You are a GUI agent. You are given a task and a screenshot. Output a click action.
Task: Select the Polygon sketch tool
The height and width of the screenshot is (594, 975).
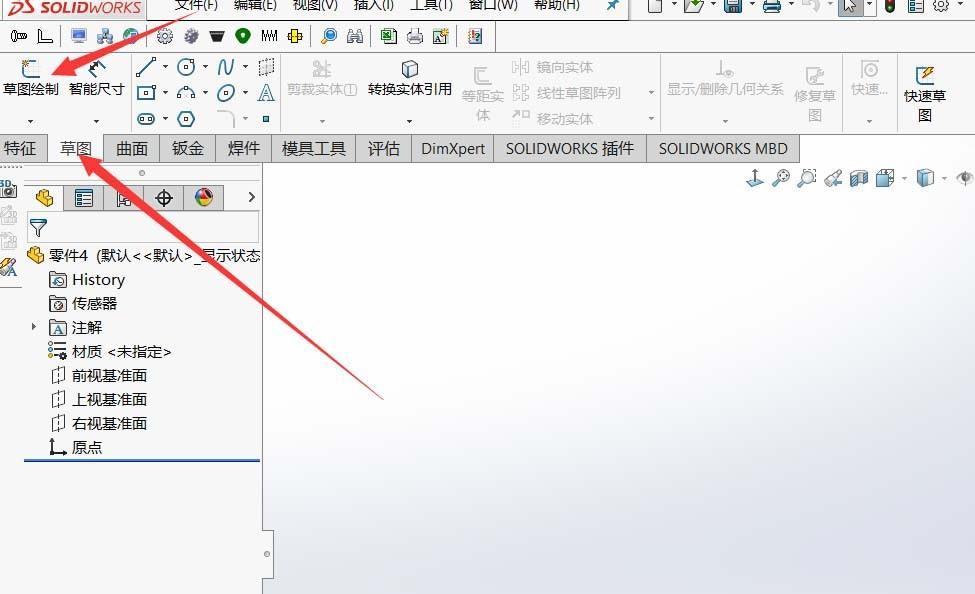(186, 118)
